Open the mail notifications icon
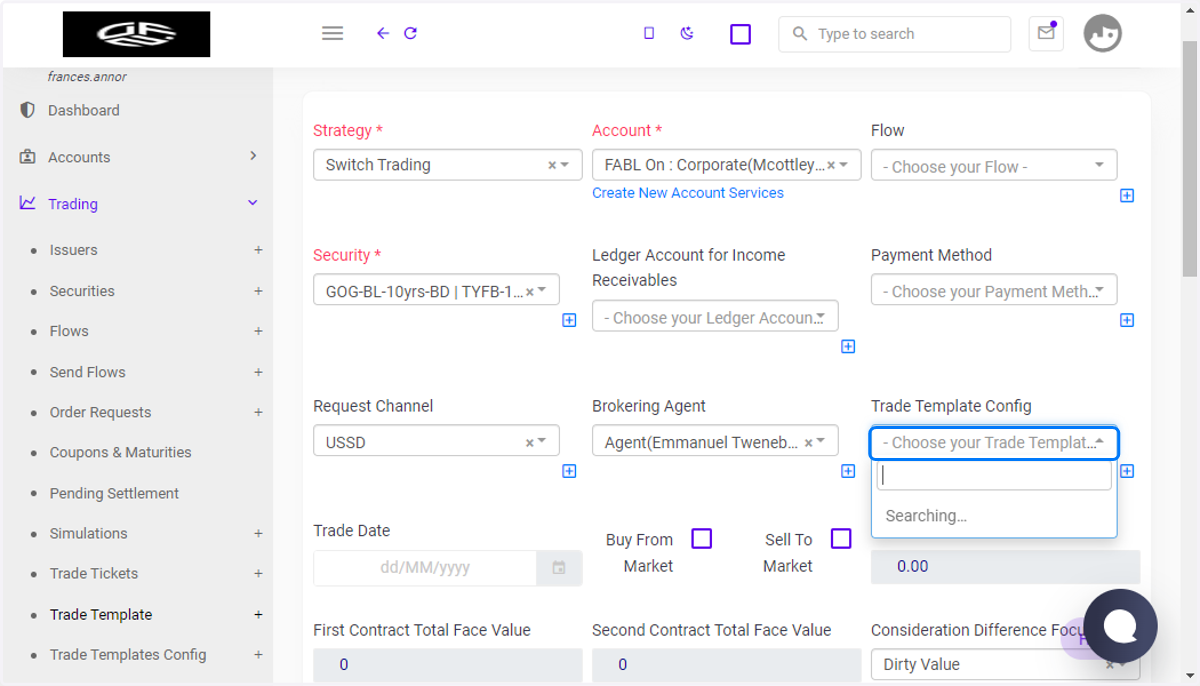 [1046, 33]
